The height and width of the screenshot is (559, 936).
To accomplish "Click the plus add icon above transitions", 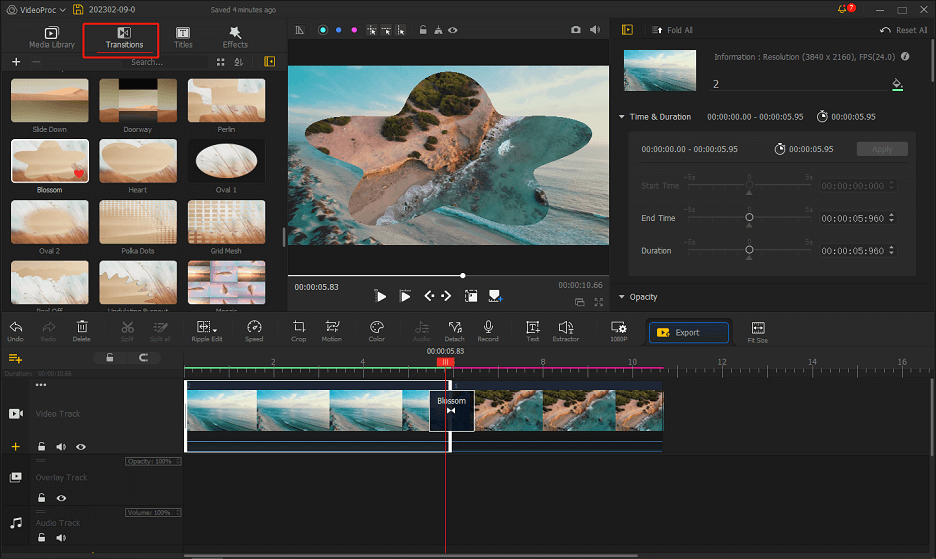I will [x=16, y=62].
